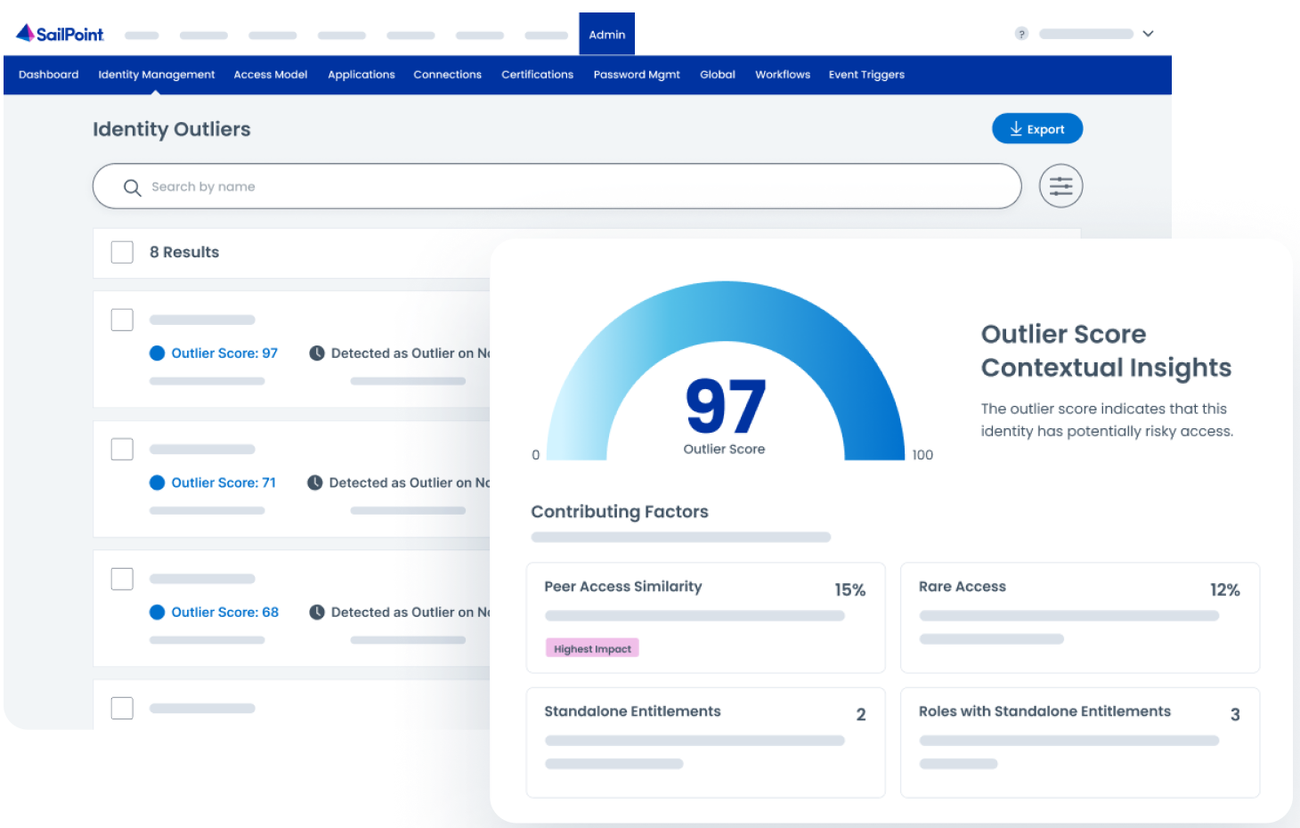Viewport: 1300px width, 828px height.
Task: Check the box for the Outlier Score: 97 identity
Action: click(x=122, y=320)
